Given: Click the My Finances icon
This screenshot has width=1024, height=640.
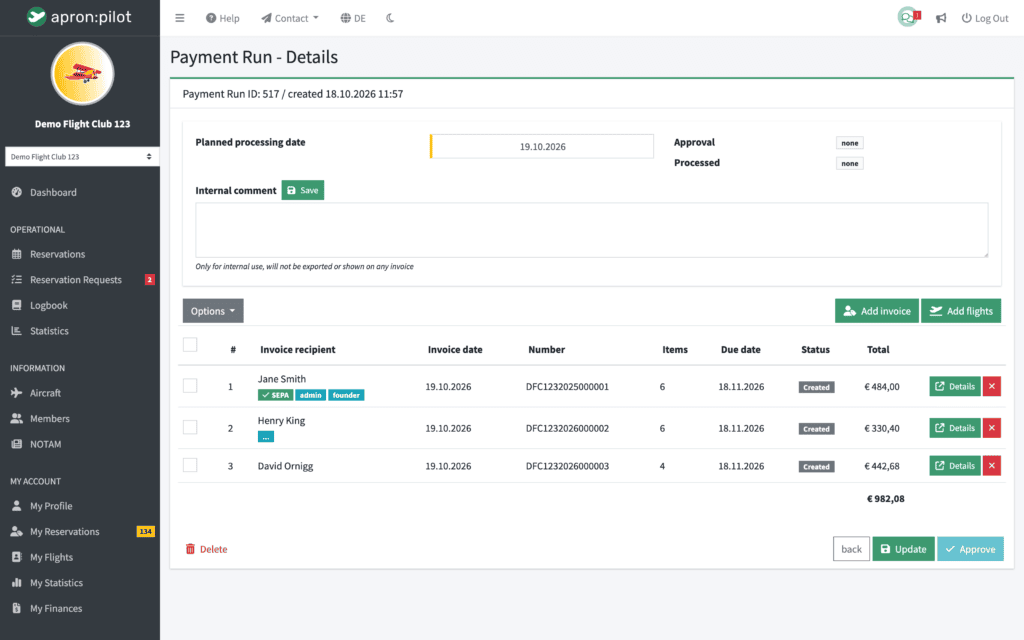Looking at the screenshot, I should [16, 608].
